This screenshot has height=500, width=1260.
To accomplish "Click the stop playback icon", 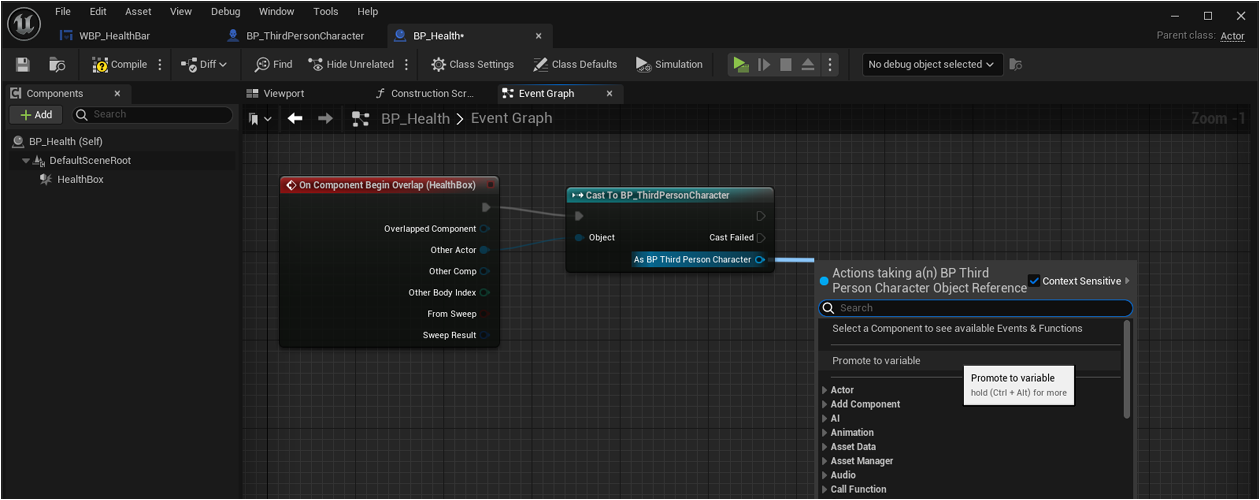I will point(786,64).
